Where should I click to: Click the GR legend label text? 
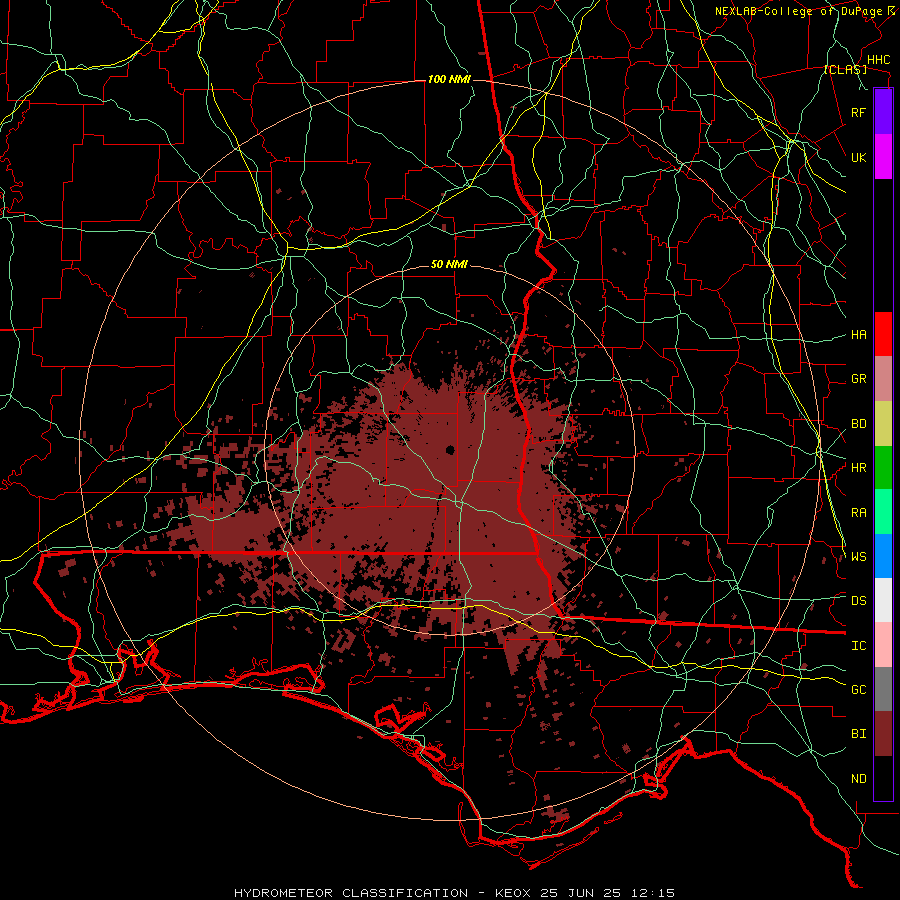(x=859, y=379)
